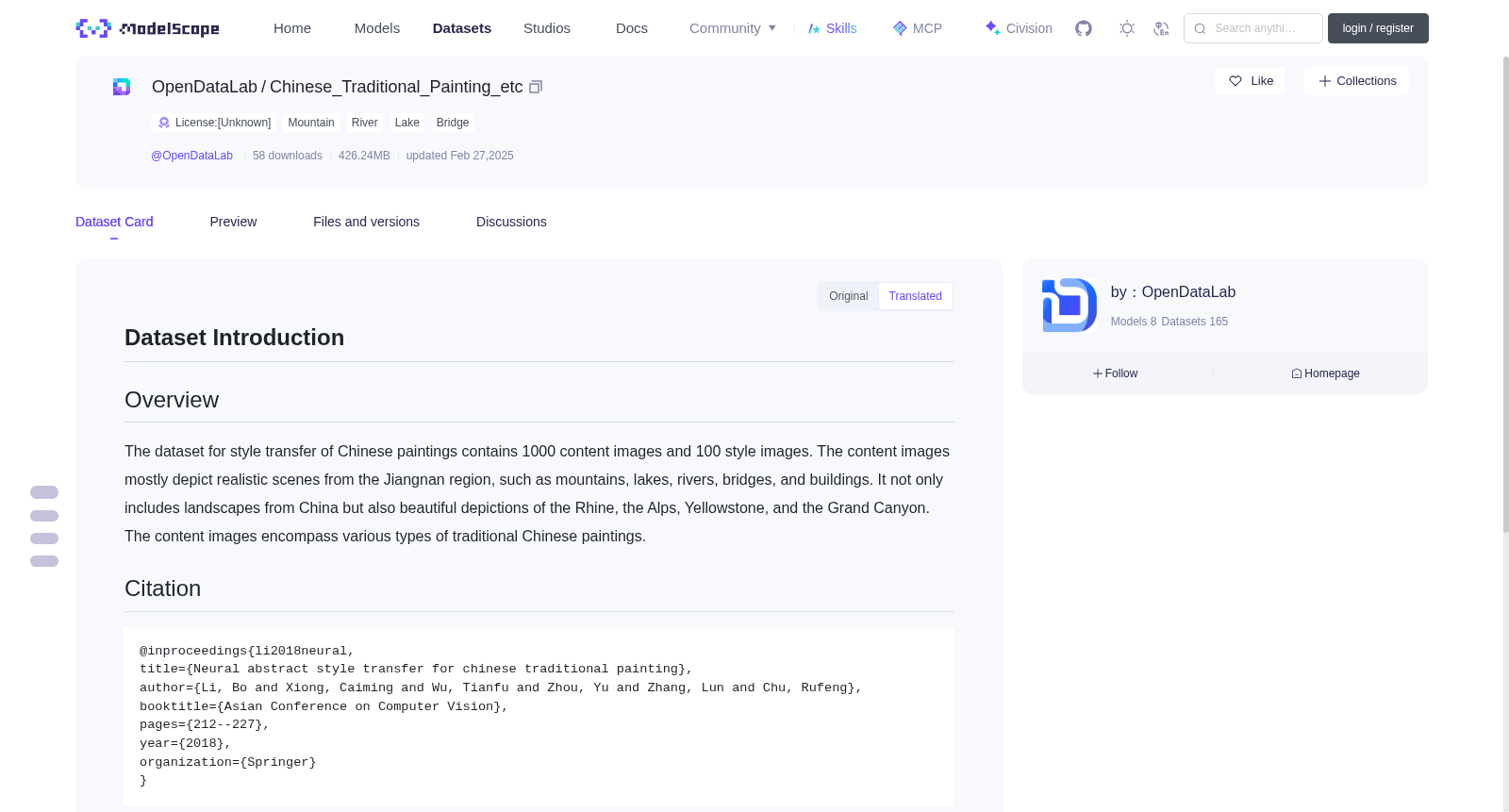Jump to the first outline marker on the left
This screenshot has width=1509, height=812.
coord(44,492)
